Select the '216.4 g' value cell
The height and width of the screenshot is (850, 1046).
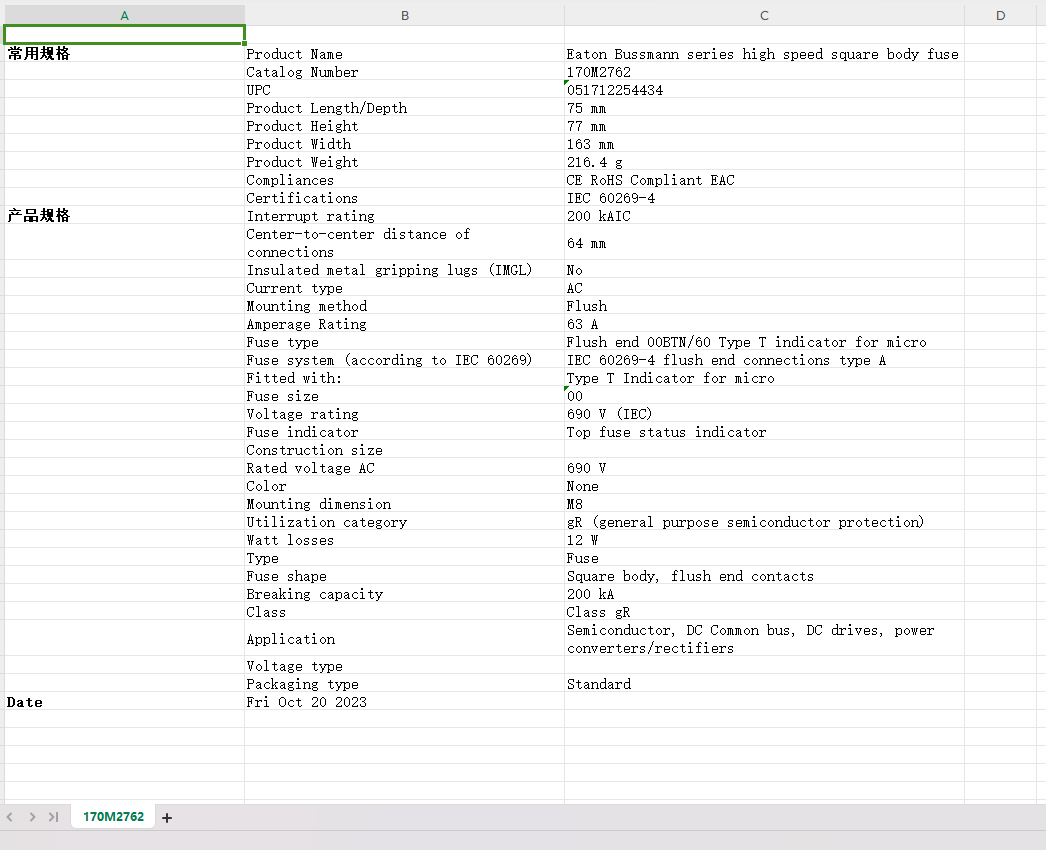click(764, 161)
